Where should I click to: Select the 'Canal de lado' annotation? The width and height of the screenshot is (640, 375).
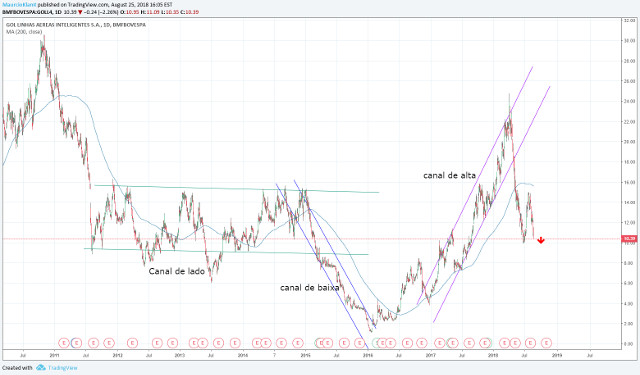176,271
